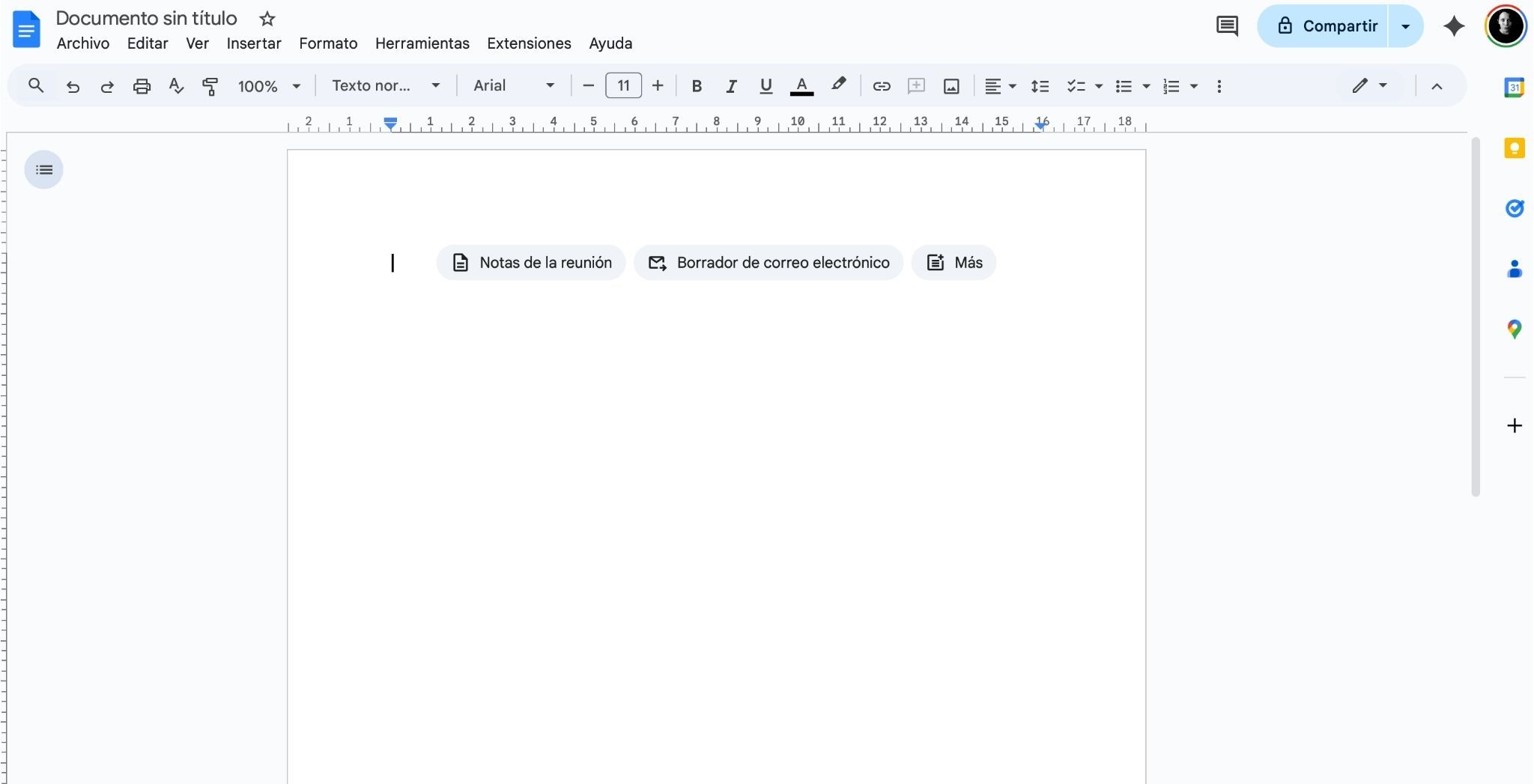Image resolution: width=1534 pixels, height=784 pixels.
Task: Open the Más templates chip
Action: tap(954, 263)
